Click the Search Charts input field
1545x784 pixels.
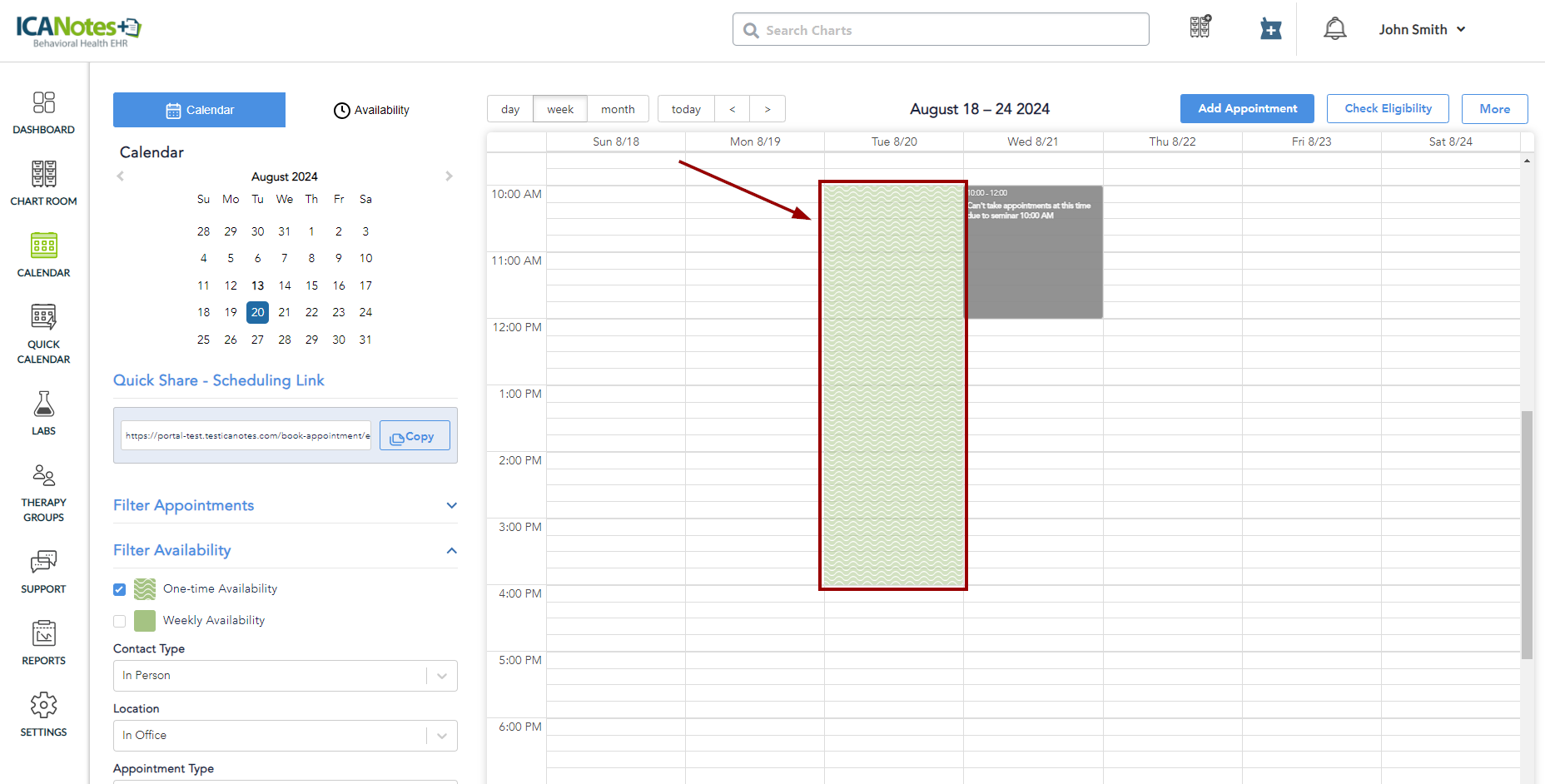(x=941, y=30)
